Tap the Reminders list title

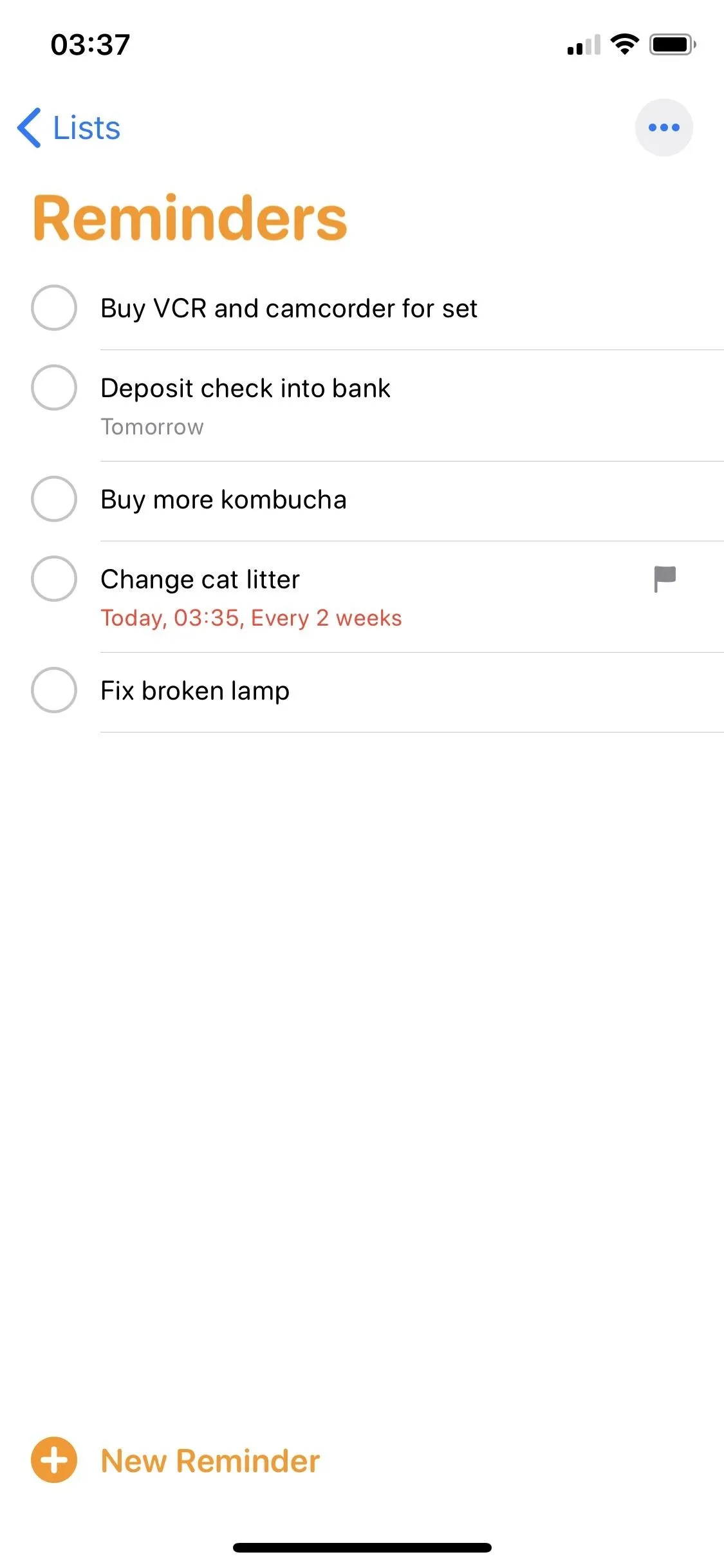(190, 218)
